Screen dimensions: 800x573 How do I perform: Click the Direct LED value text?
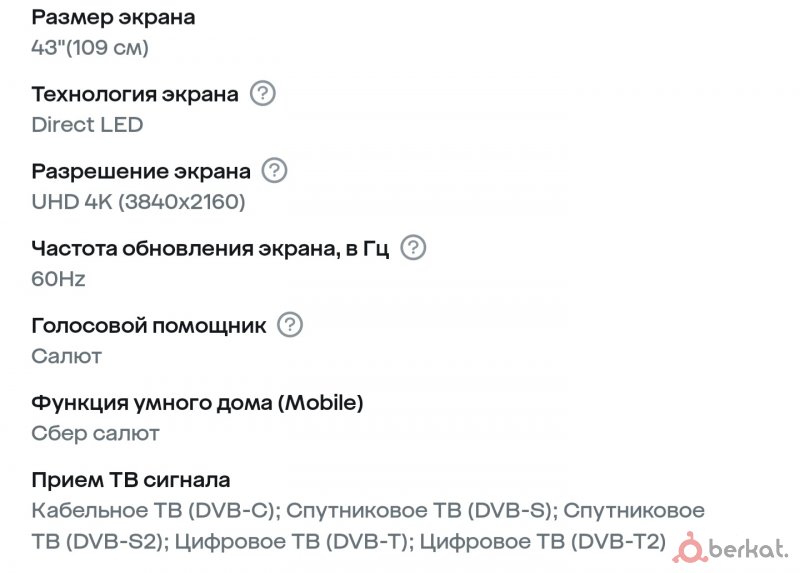tap(87, 124)
